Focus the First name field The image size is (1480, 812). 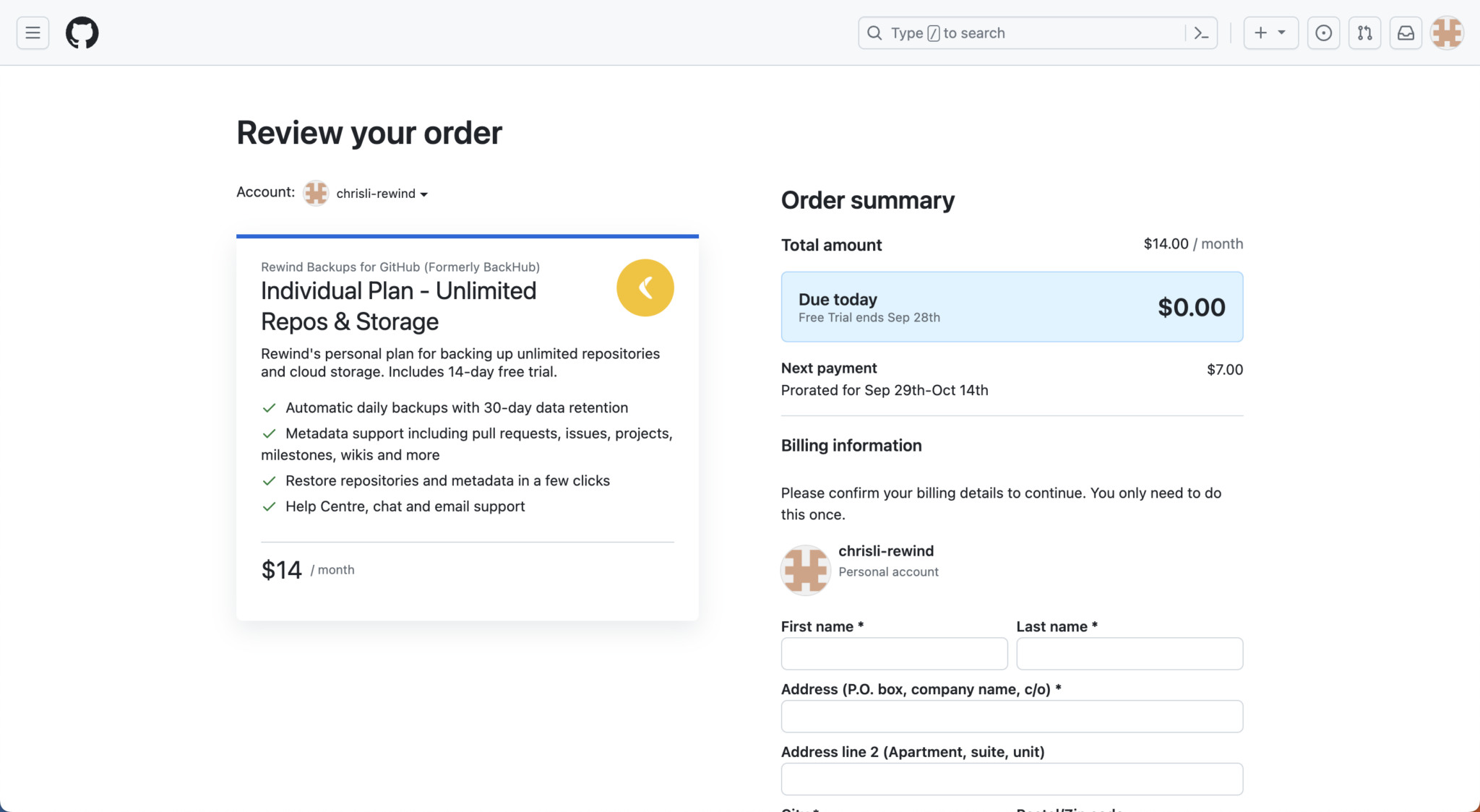pyautogui.click(x=894, y=654)
